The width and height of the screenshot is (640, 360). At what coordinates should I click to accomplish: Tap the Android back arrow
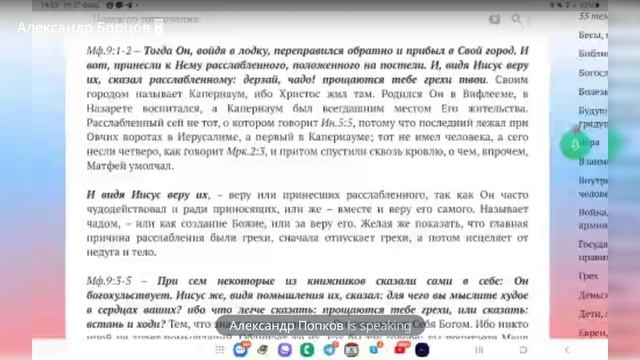coord(567,350)
